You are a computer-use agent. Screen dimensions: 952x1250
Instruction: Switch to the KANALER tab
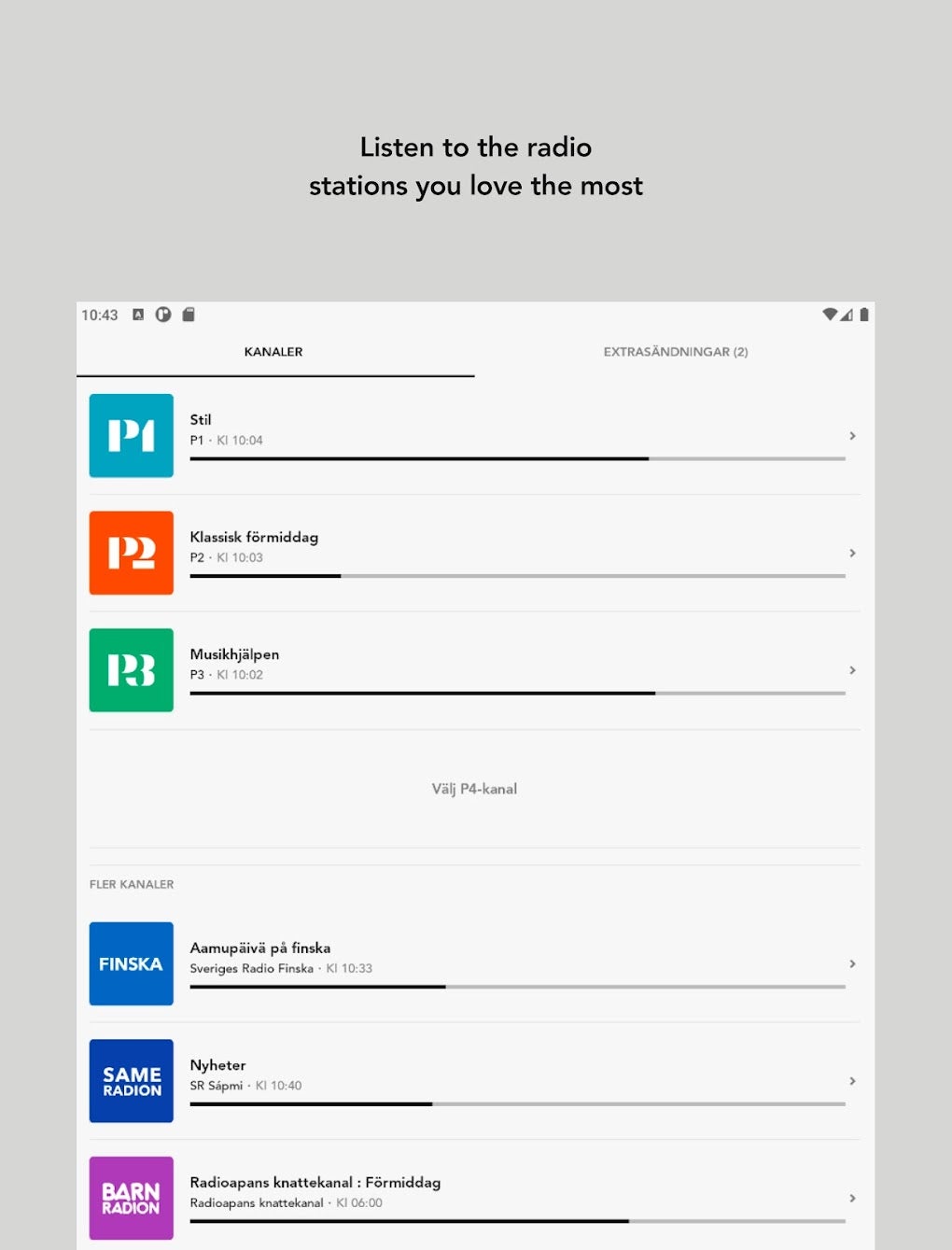pos(273,352)
